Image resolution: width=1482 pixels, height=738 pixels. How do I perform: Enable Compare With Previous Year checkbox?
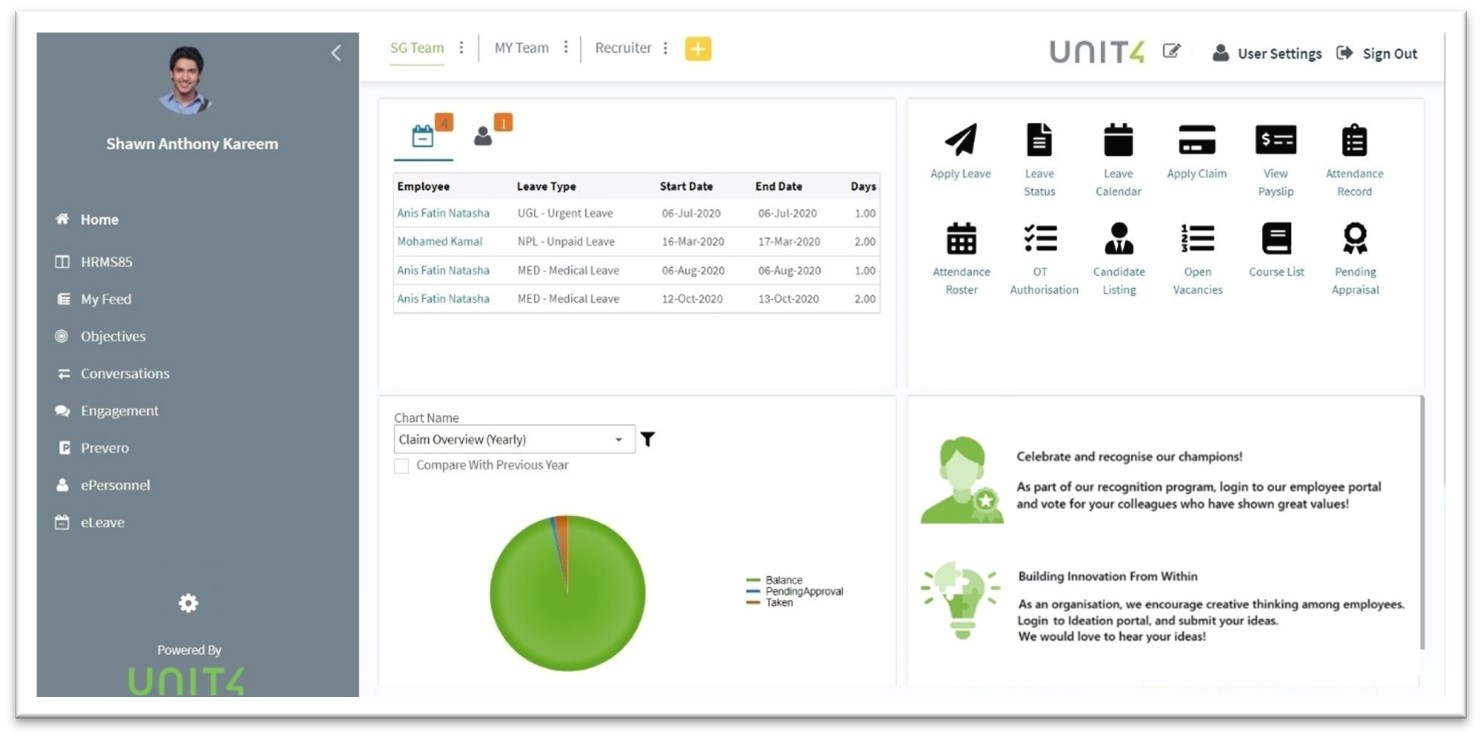pos(402,466)
